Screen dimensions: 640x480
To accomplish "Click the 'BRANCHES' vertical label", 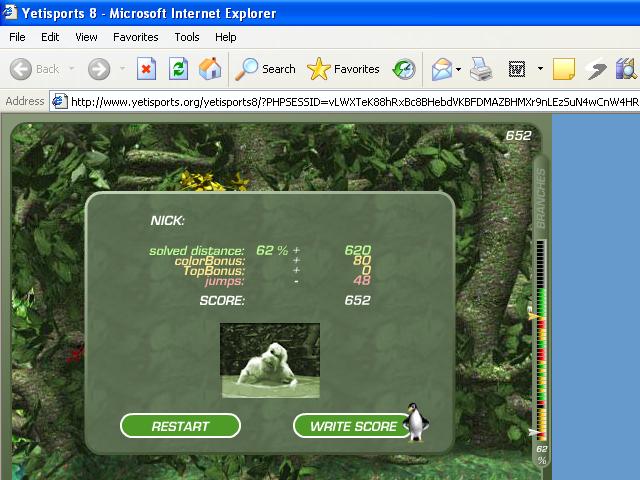I will pos(540,199).
